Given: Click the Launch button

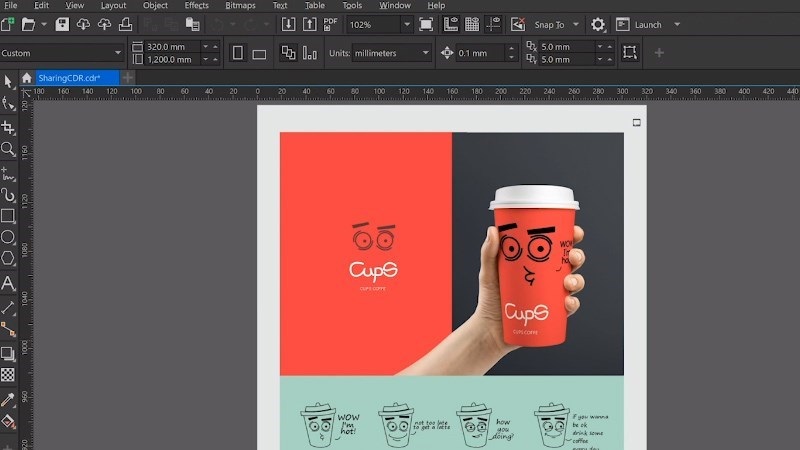Looking at the screenshot, I should click(648, 24).
